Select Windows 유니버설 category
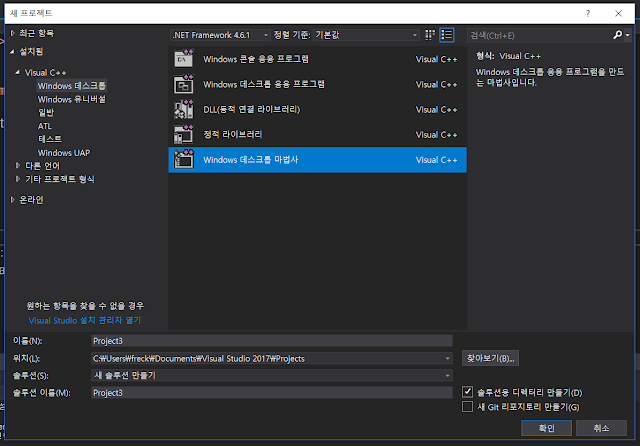640x446 pixels. tap(72, 99)
